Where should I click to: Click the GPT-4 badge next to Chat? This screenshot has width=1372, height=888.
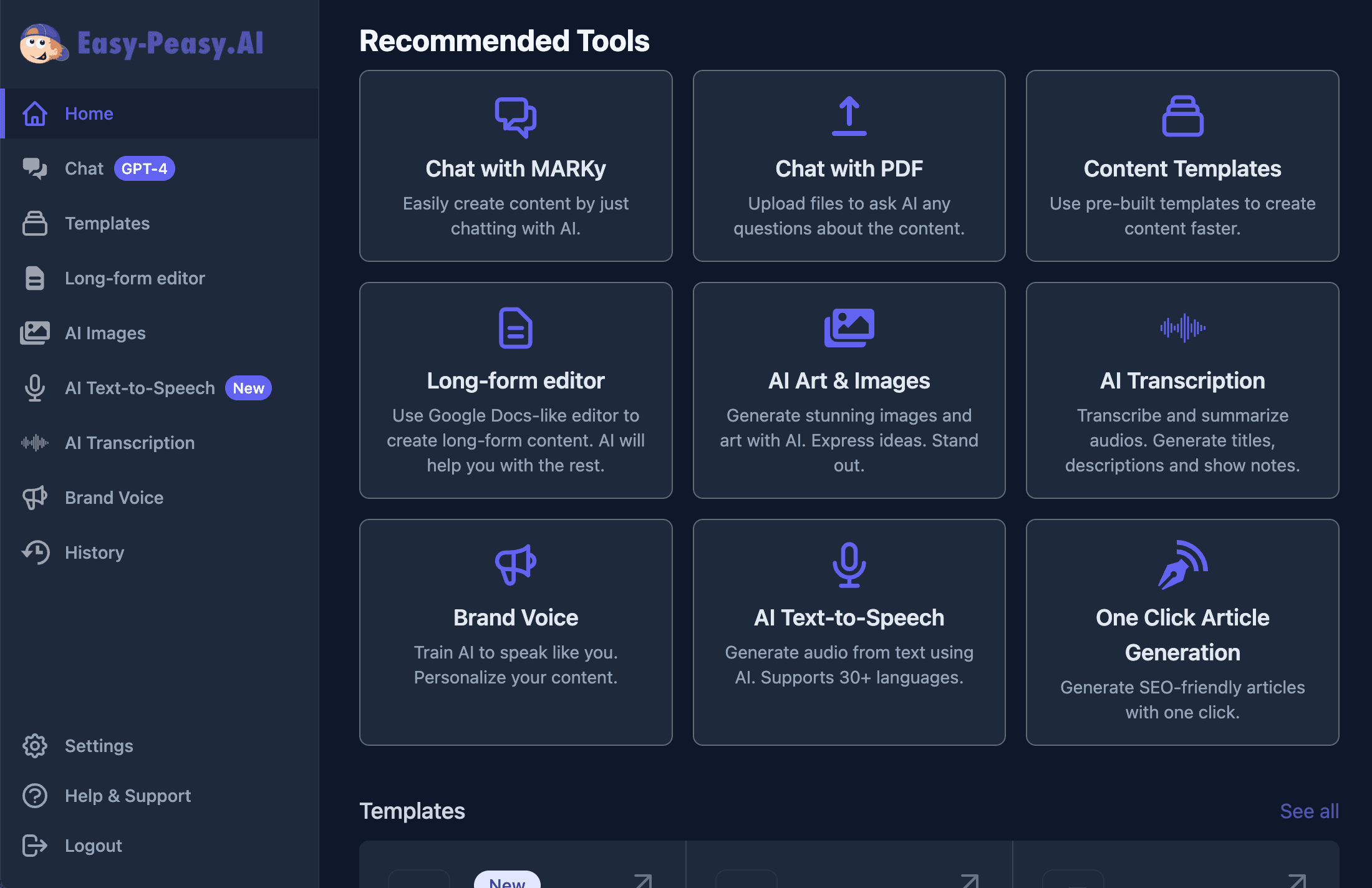pos(144,168)
